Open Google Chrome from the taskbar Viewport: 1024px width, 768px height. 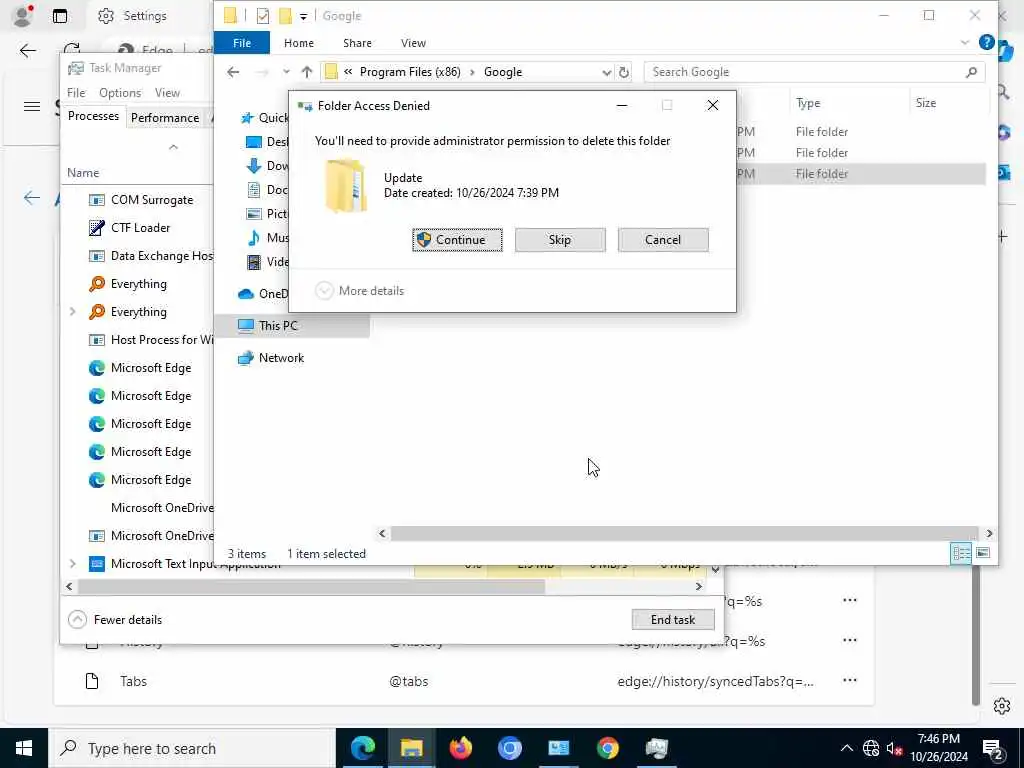pyautogui.click(x=607, y=748)
